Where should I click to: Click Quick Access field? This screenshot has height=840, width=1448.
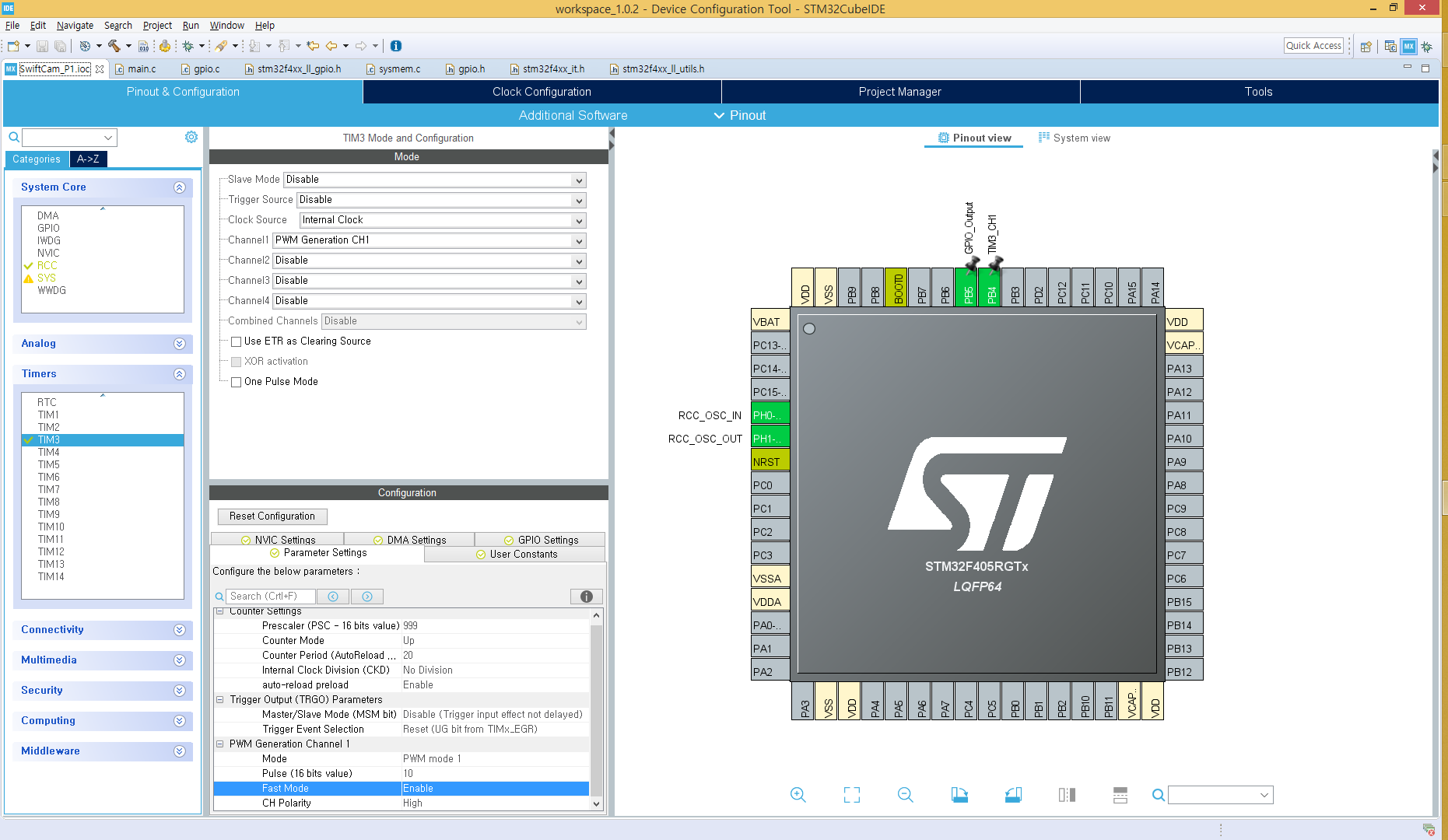coord(1313,46)
